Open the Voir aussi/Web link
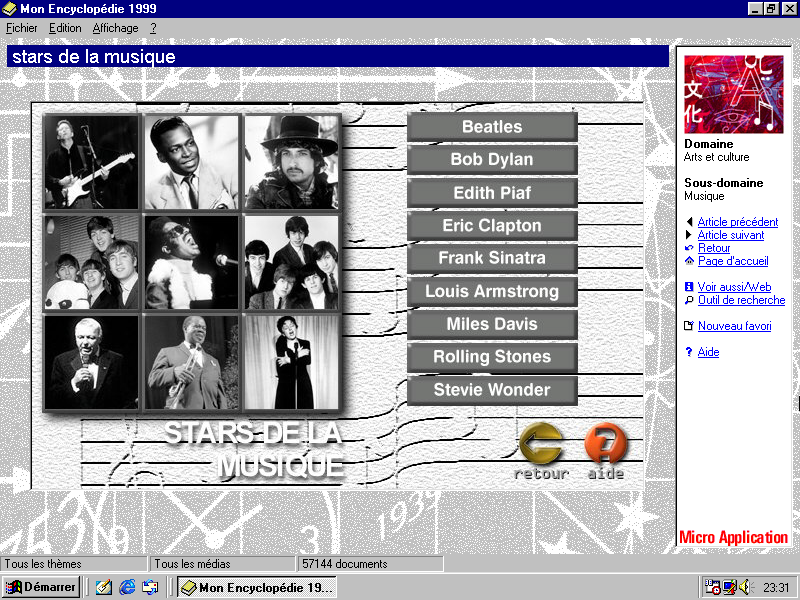 pyautogui.click(x=734, y=287)
